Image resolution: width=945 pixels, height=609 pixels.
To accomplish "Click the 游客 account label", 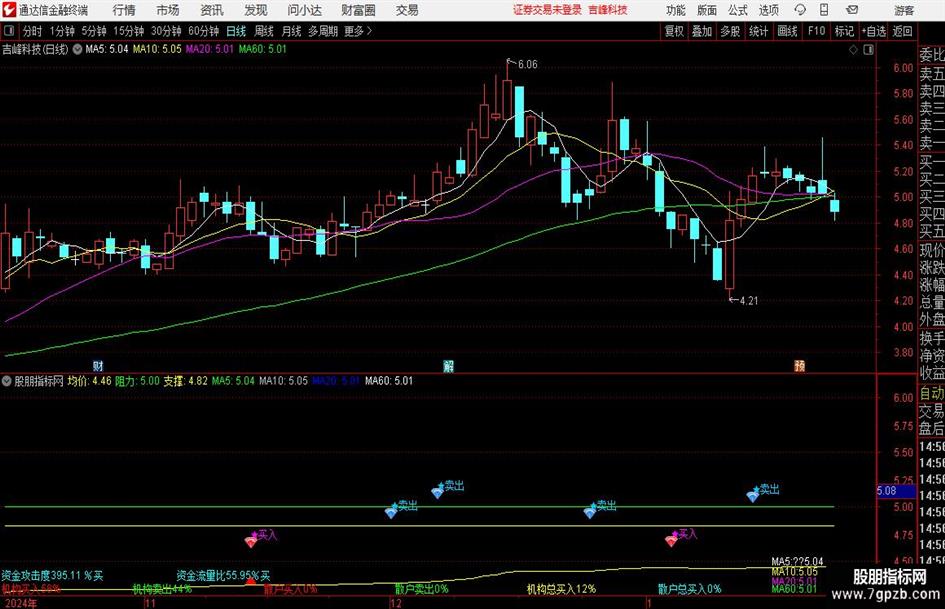I will coord(904,10).
